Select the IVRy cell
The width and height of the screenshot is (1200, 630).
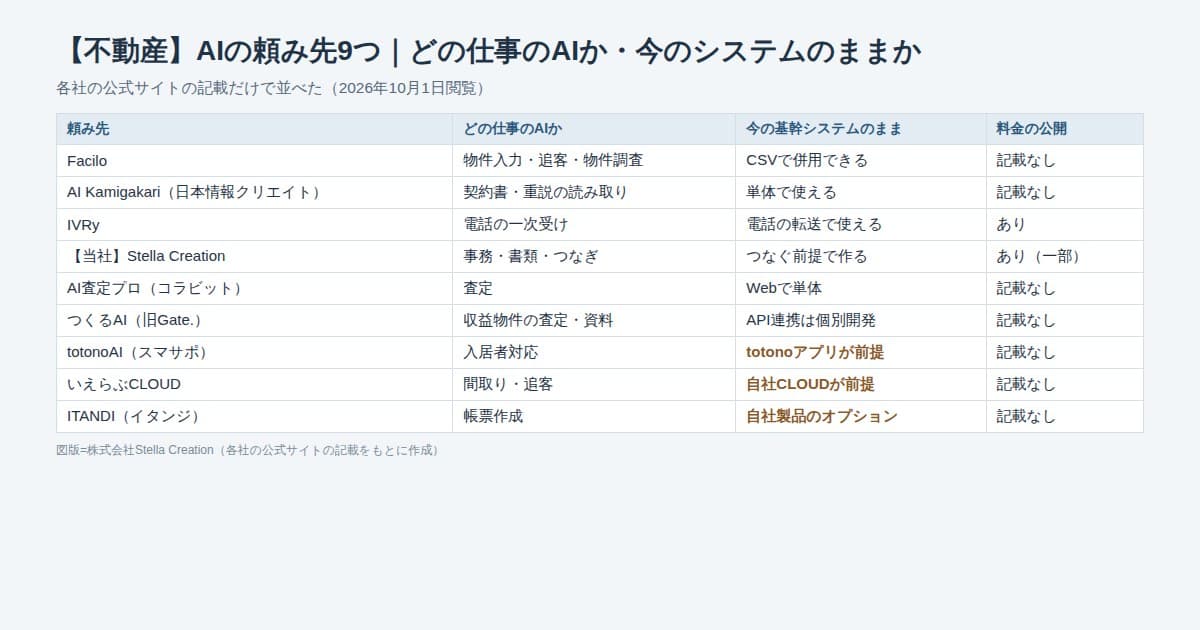click(x=255, y=225)
